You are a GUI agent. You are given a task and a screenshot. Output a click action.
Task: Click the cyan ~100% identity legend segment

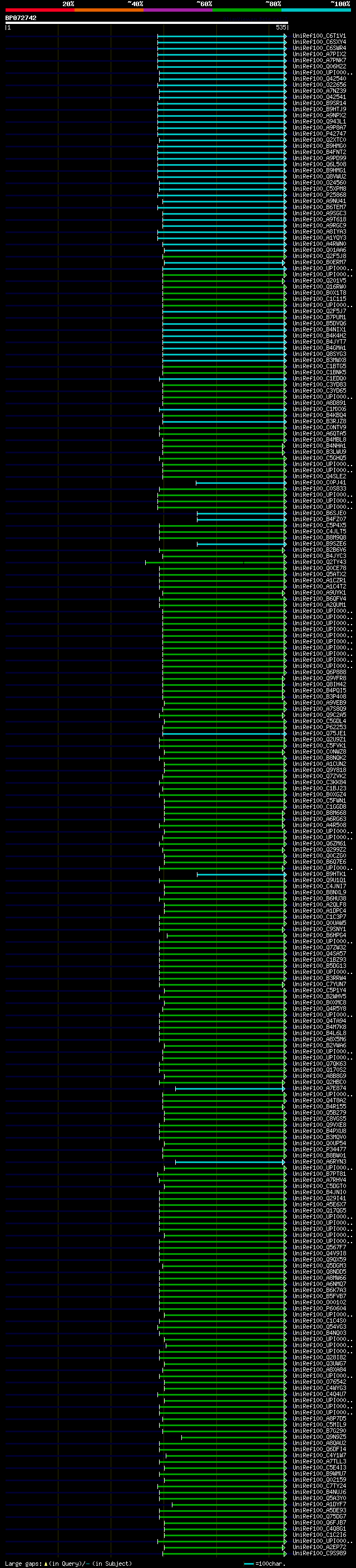point(316,10)
